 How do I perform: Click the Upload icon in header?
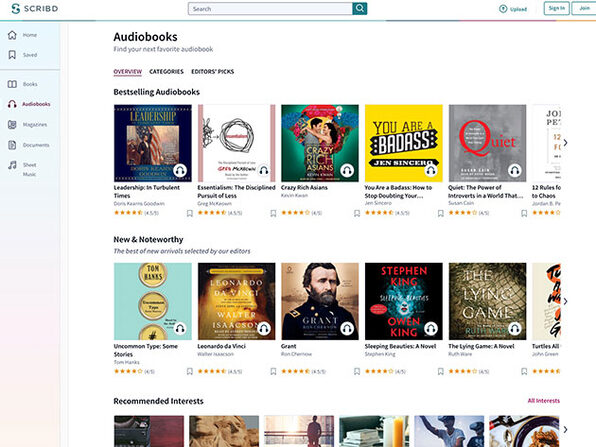pyautogui.click(x=503, y=9)
